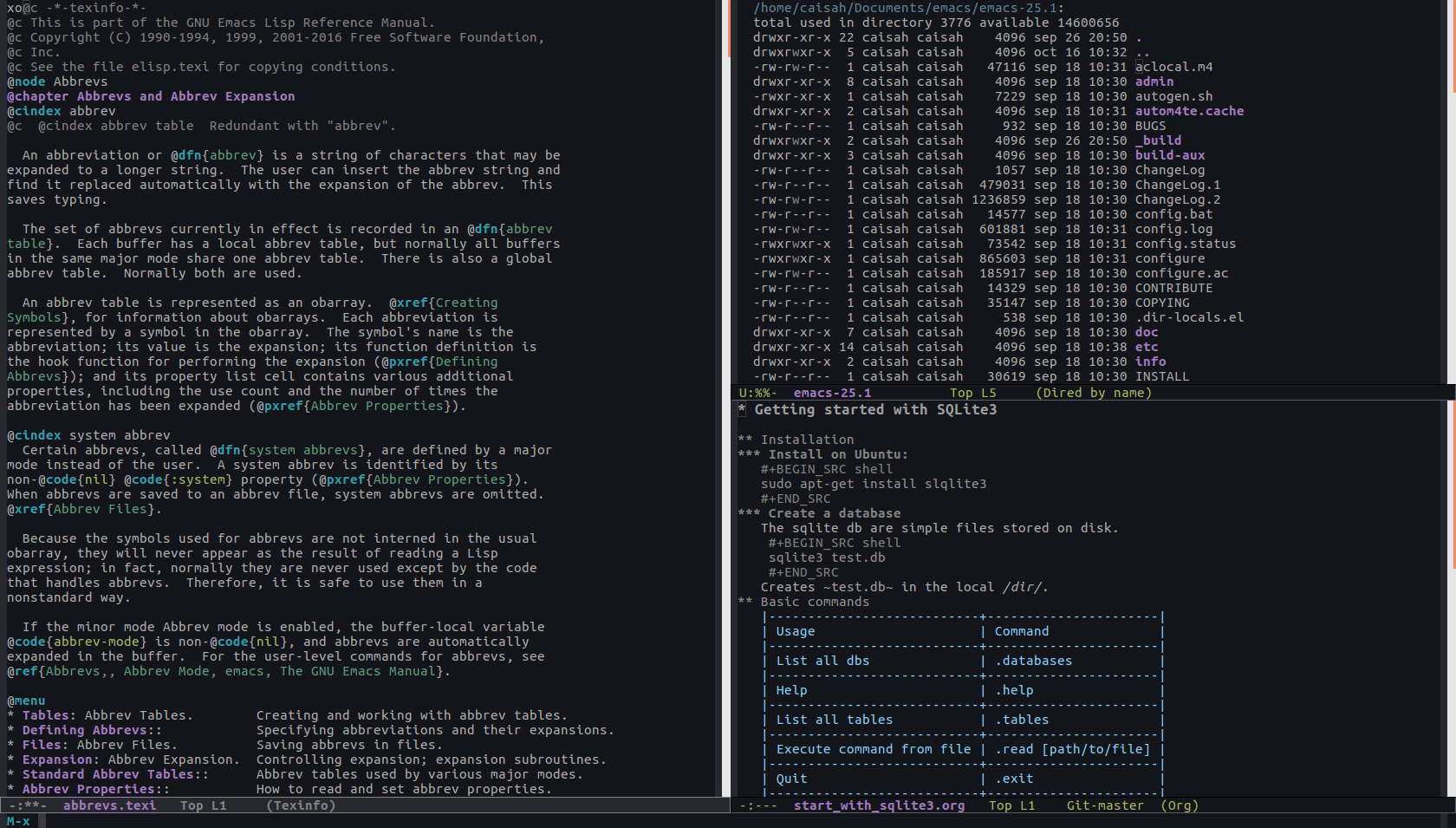The width and height of the screenshot is (1456, 828).
Task: Select the ChangeLog.1 file entry
Action: [x=1178, y=185]
